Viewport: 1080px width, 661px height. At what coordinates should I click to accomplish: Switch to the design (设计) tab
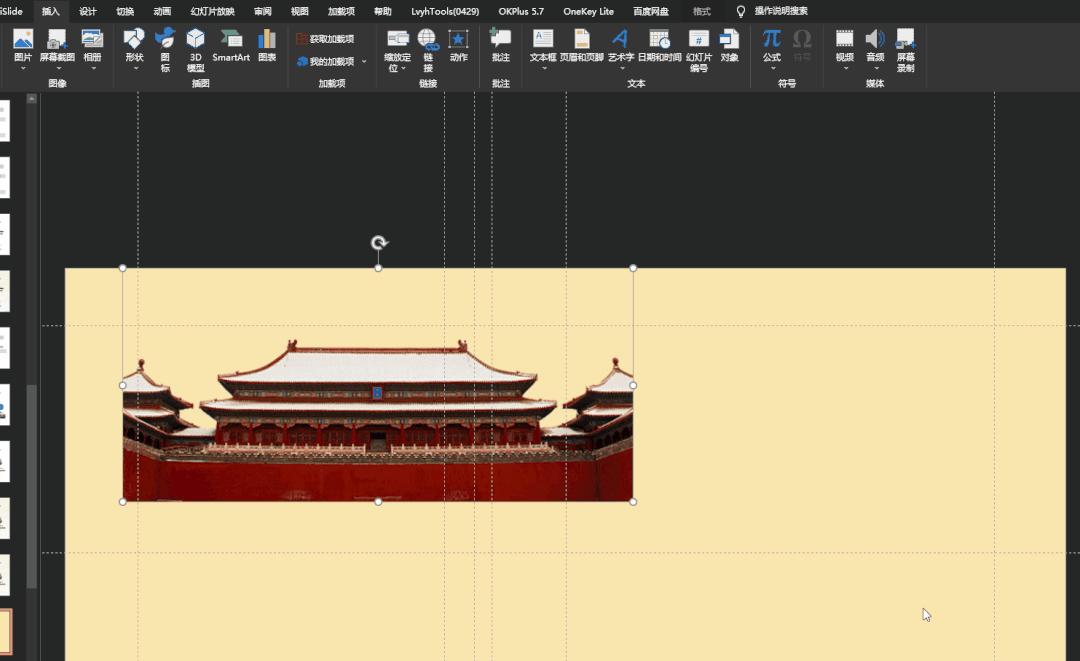(88, 11)
